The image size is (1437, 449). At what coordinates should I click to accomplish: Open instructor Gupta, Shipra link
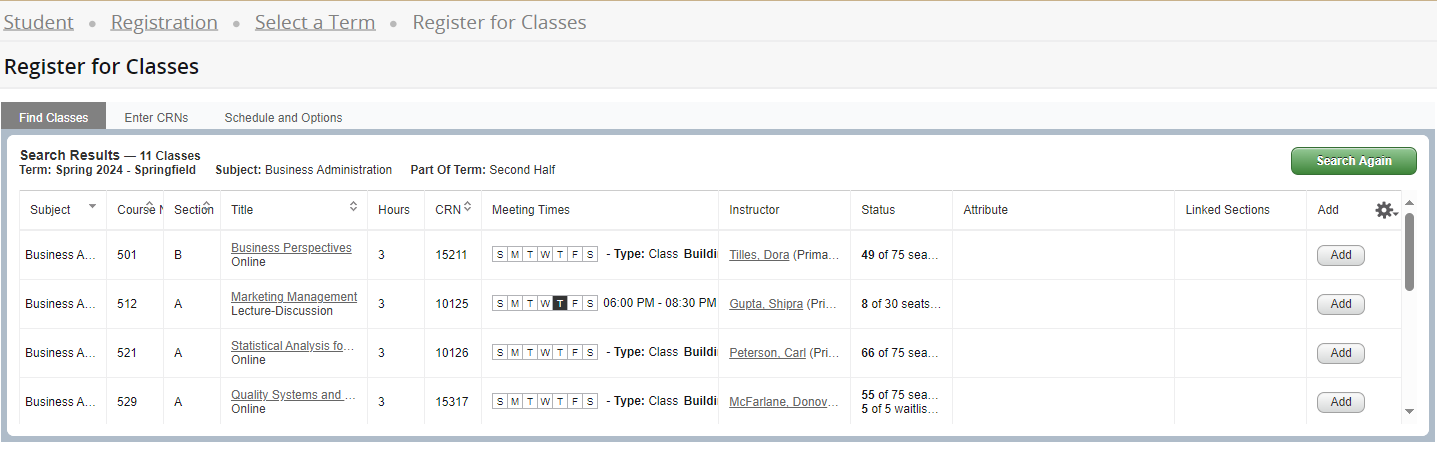click(x=766, y=304)
